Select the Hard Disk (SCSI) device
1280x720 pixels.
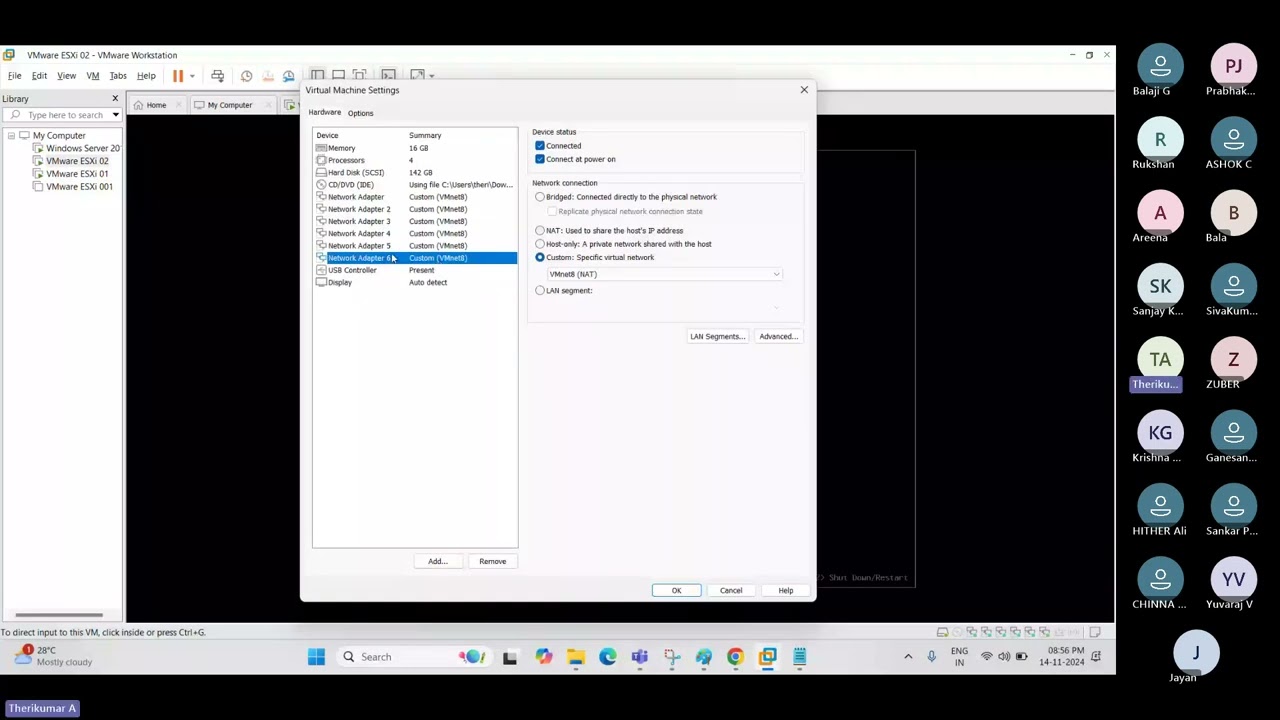tap(415, 172)
